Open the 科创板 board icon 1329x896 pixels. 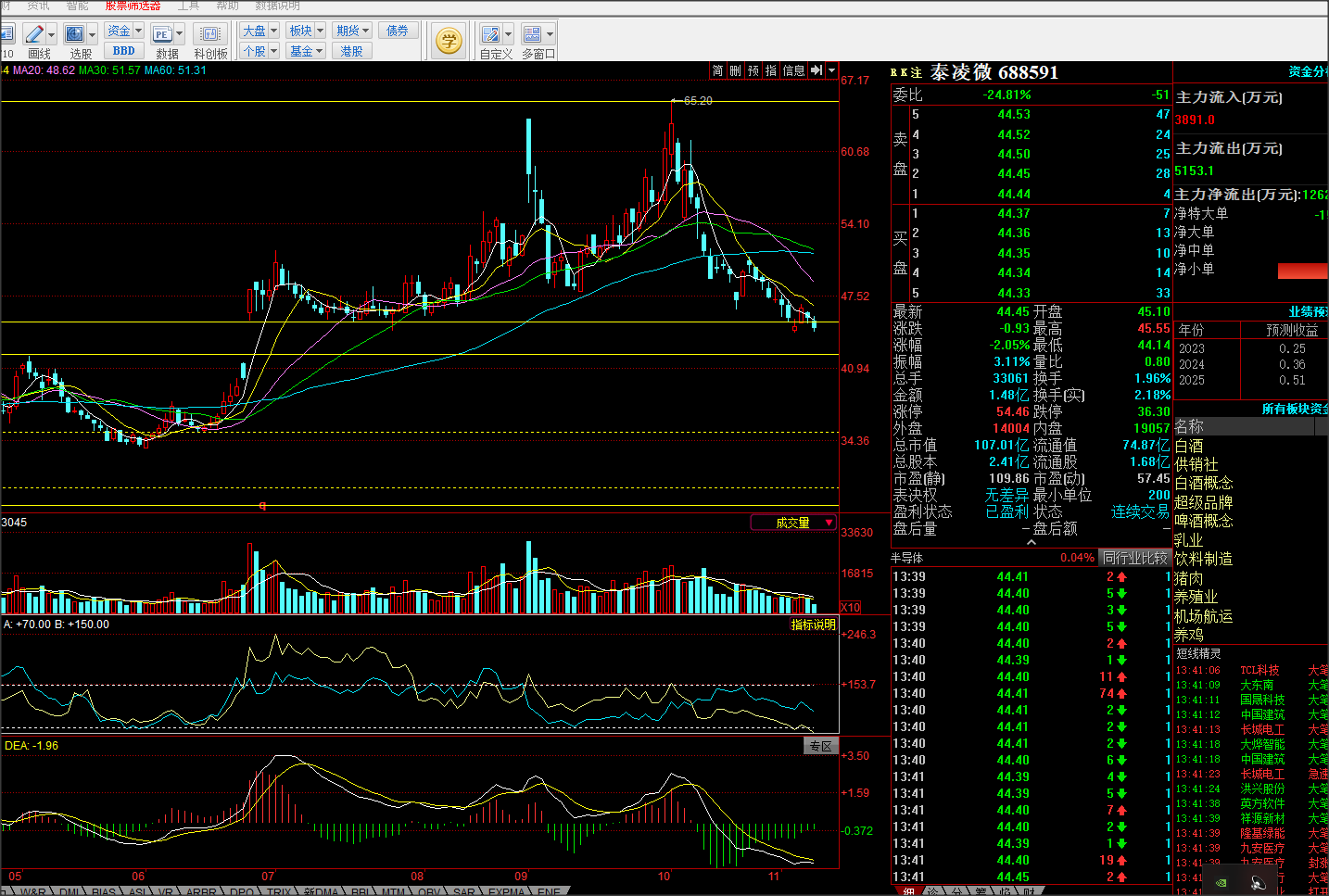(209, 35)
